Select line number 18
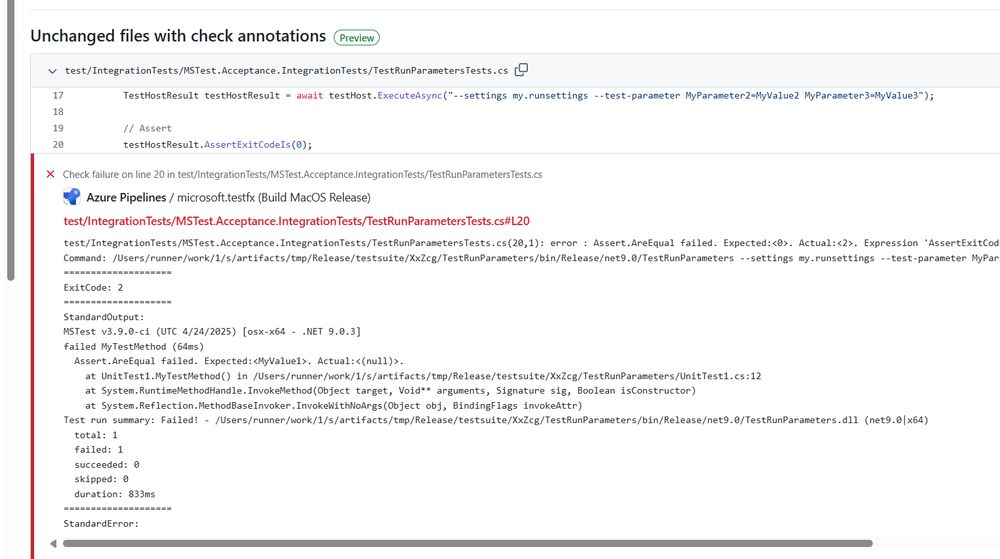This screenshot has width=1000, height=559. coord(58,112)
